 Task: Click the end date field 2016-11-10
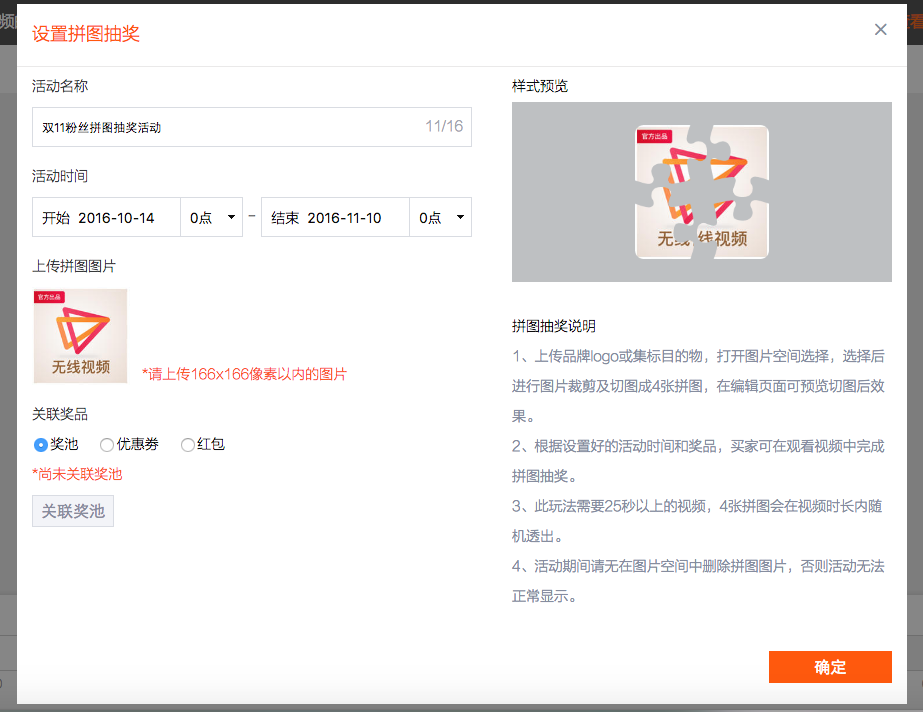[335, 217]
